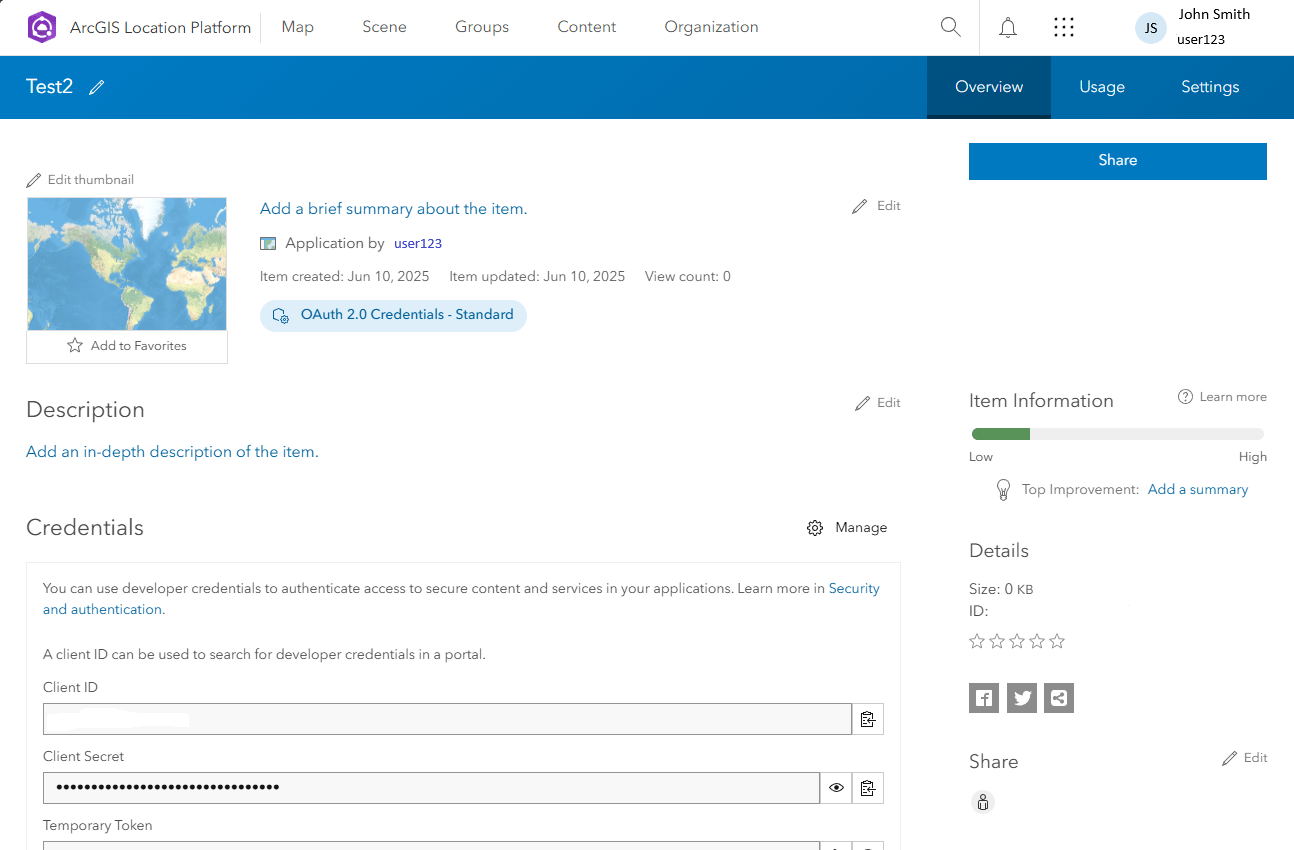Viewport: 1294px width, 850px height.
Task: Go to Groups
Action: [482, 27]
